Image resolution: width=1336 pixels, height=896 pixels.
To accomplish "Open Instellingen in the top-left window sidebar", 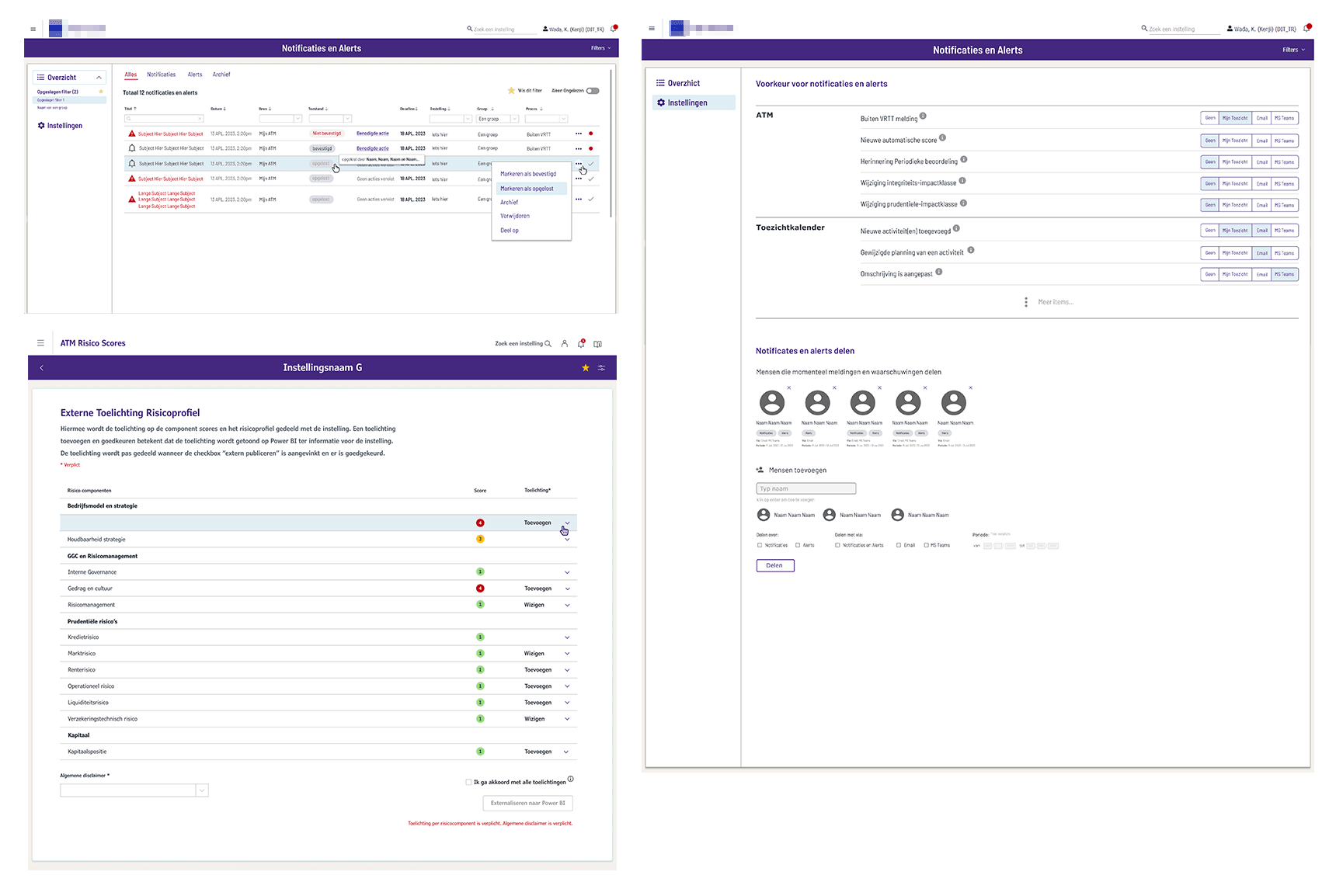I will point(61,126).
